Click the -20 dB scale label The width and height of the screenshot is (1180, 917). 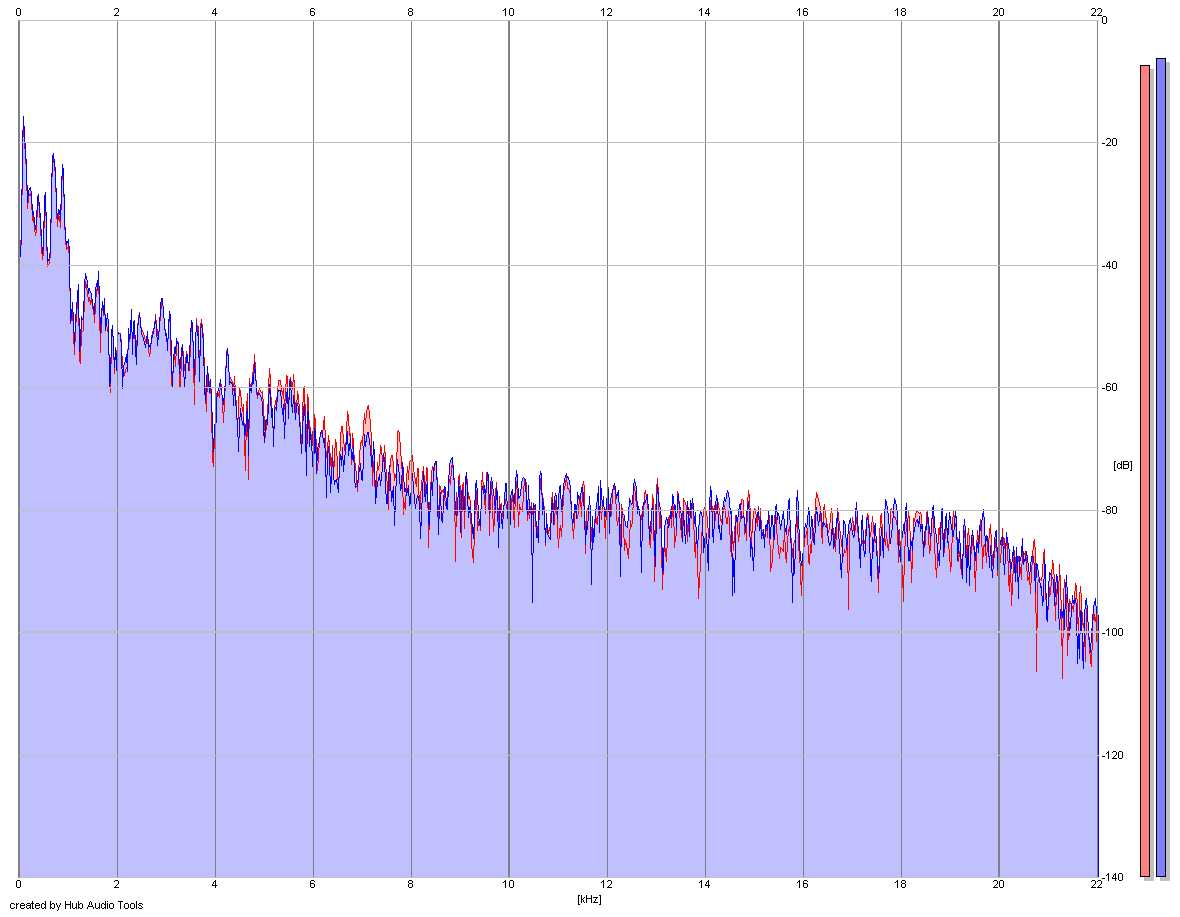[x=1109, y=143]
